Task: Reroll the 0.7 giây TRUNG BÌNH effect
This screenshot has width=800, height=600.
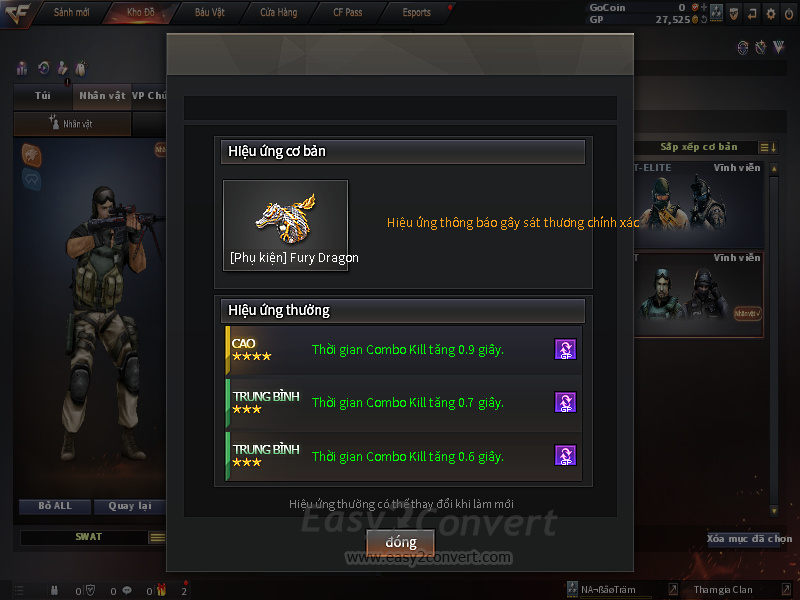Action: 565,402
